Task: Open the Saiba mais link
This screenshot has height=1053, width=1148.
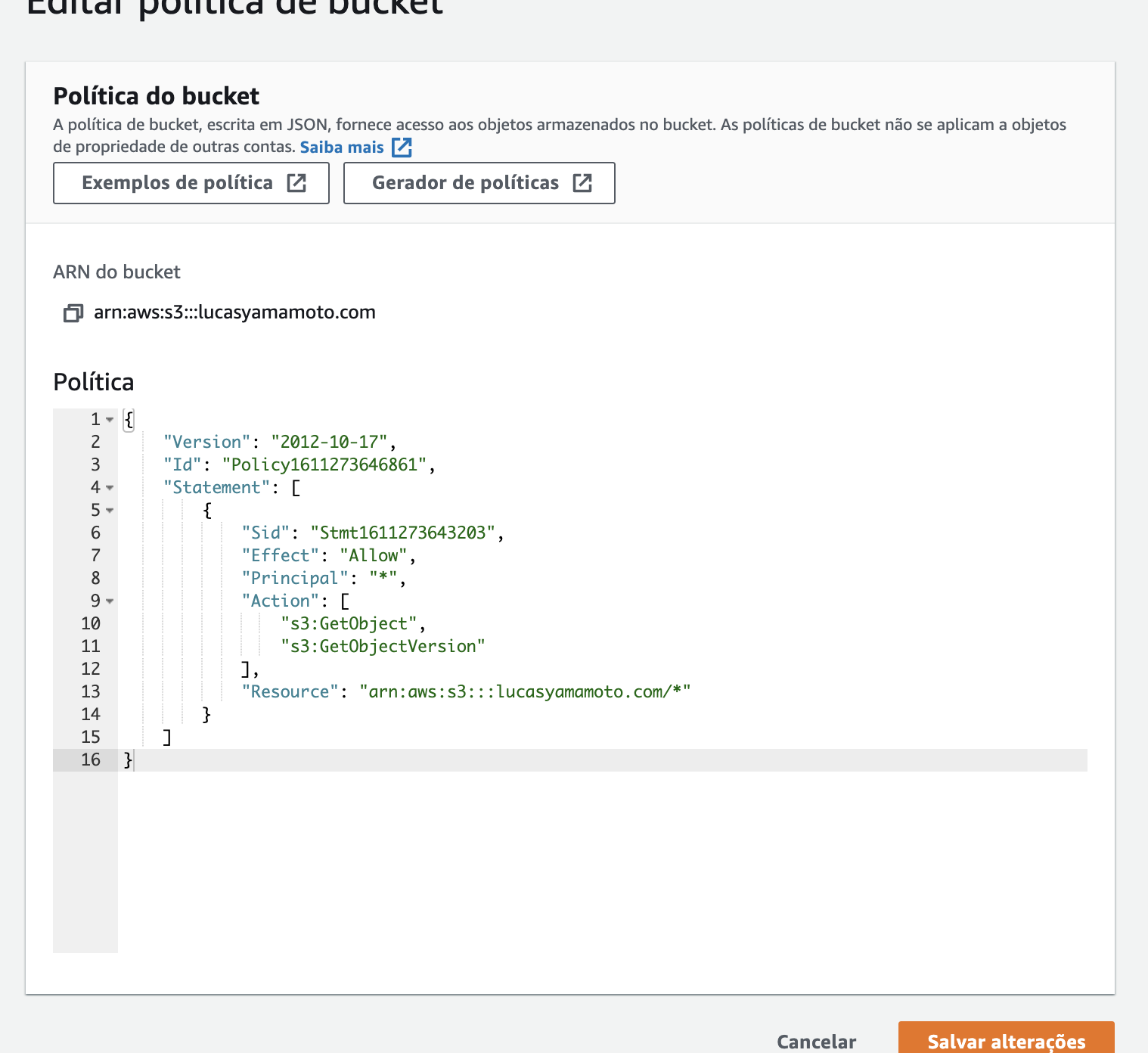Action: click(x=342, y=147)
